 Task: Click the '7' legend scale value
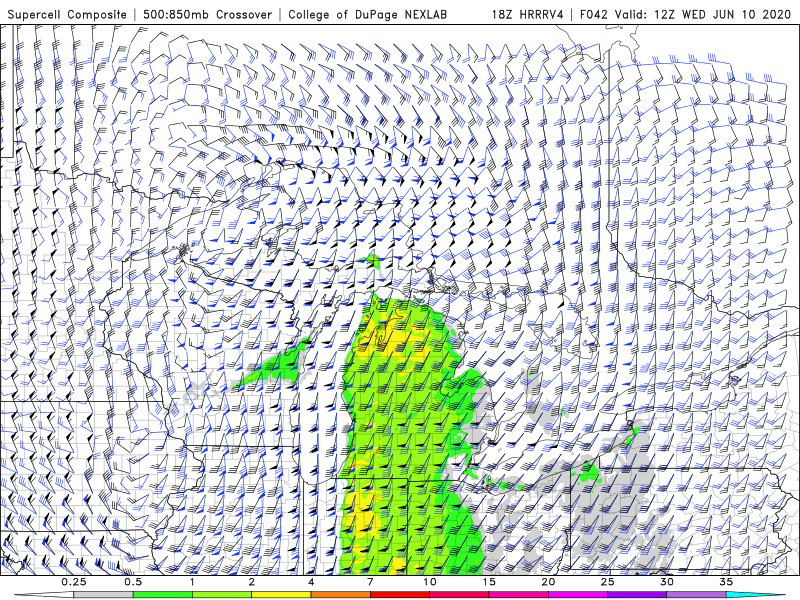point(370,582)
